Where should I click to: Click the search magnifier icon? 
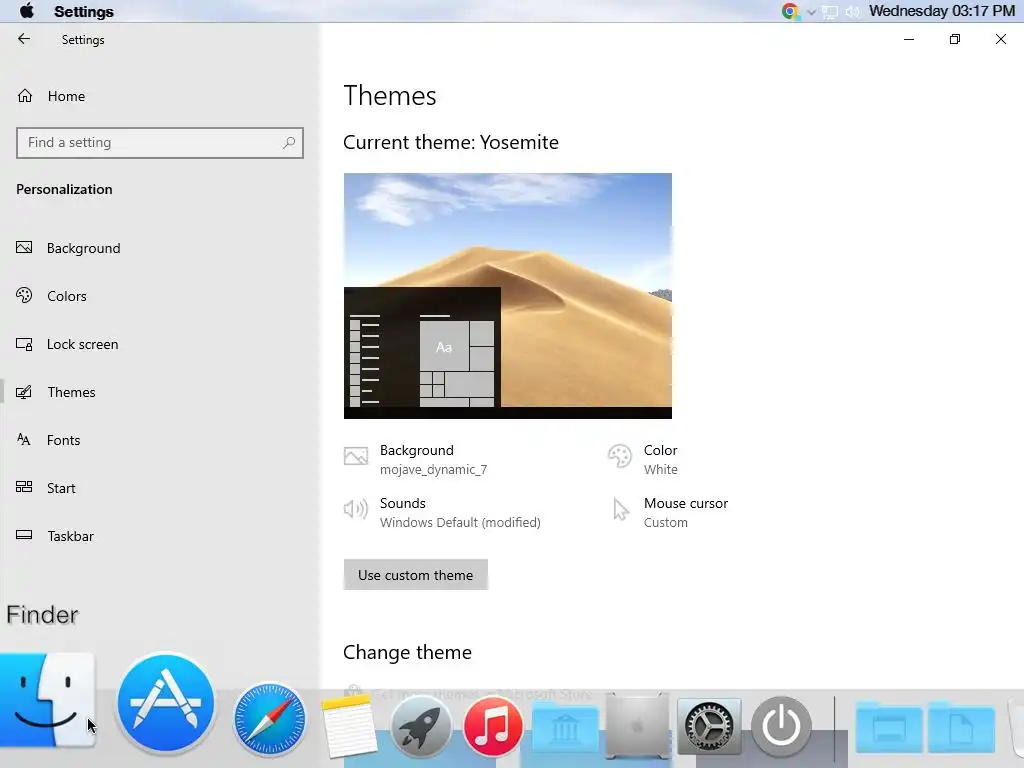[x=289, y=142]
